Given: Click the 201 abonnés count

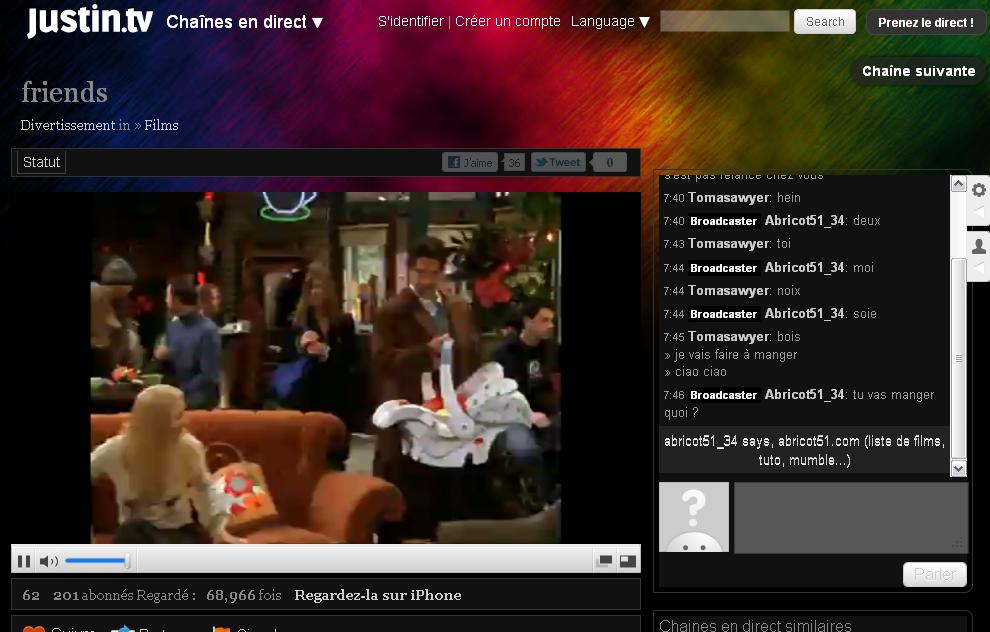Looking at the screenshot, I should [x=93, y=595].
